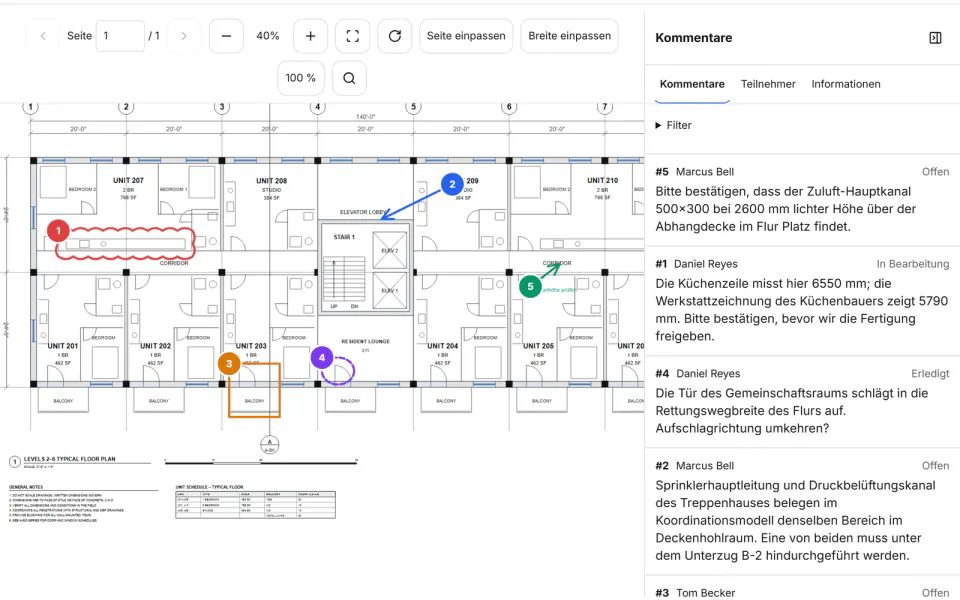This screenshot has width=960, height=600.
Task: Click the In Bearbeitung status label
Action: (913, 264)
